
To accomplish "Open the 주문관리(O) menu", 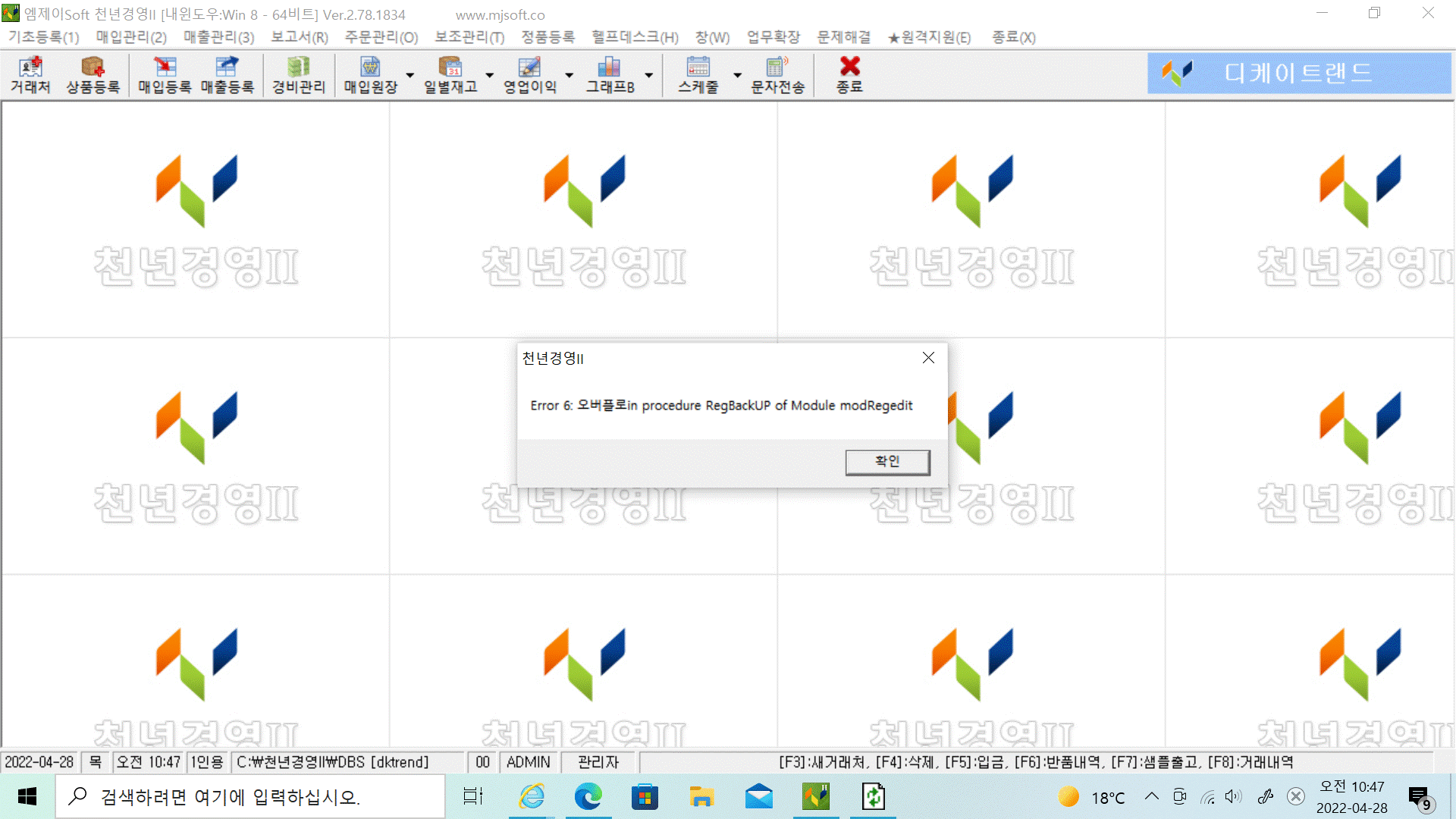I will (381, 37).
